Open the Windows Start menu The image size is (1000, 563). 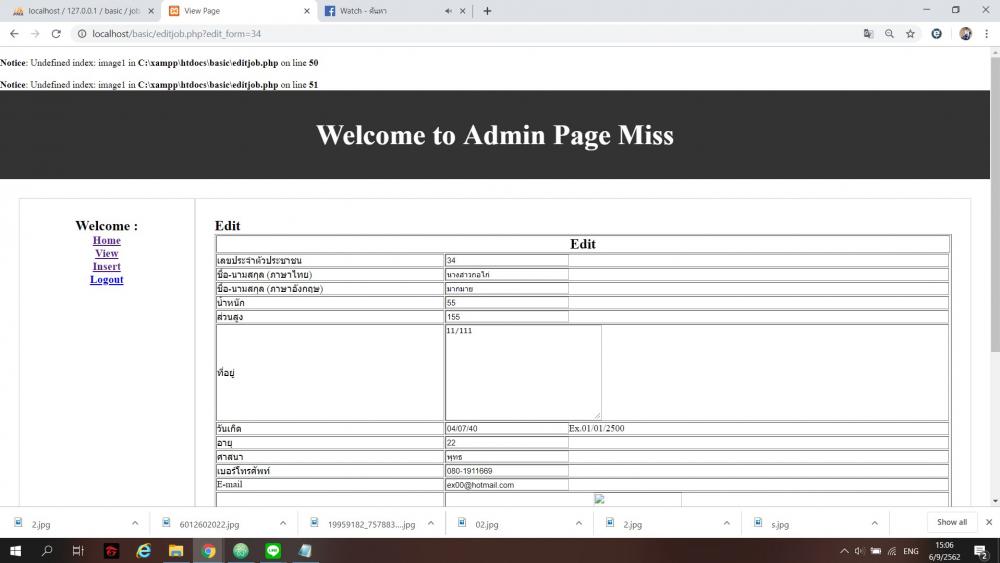click(x=15, y=551)
